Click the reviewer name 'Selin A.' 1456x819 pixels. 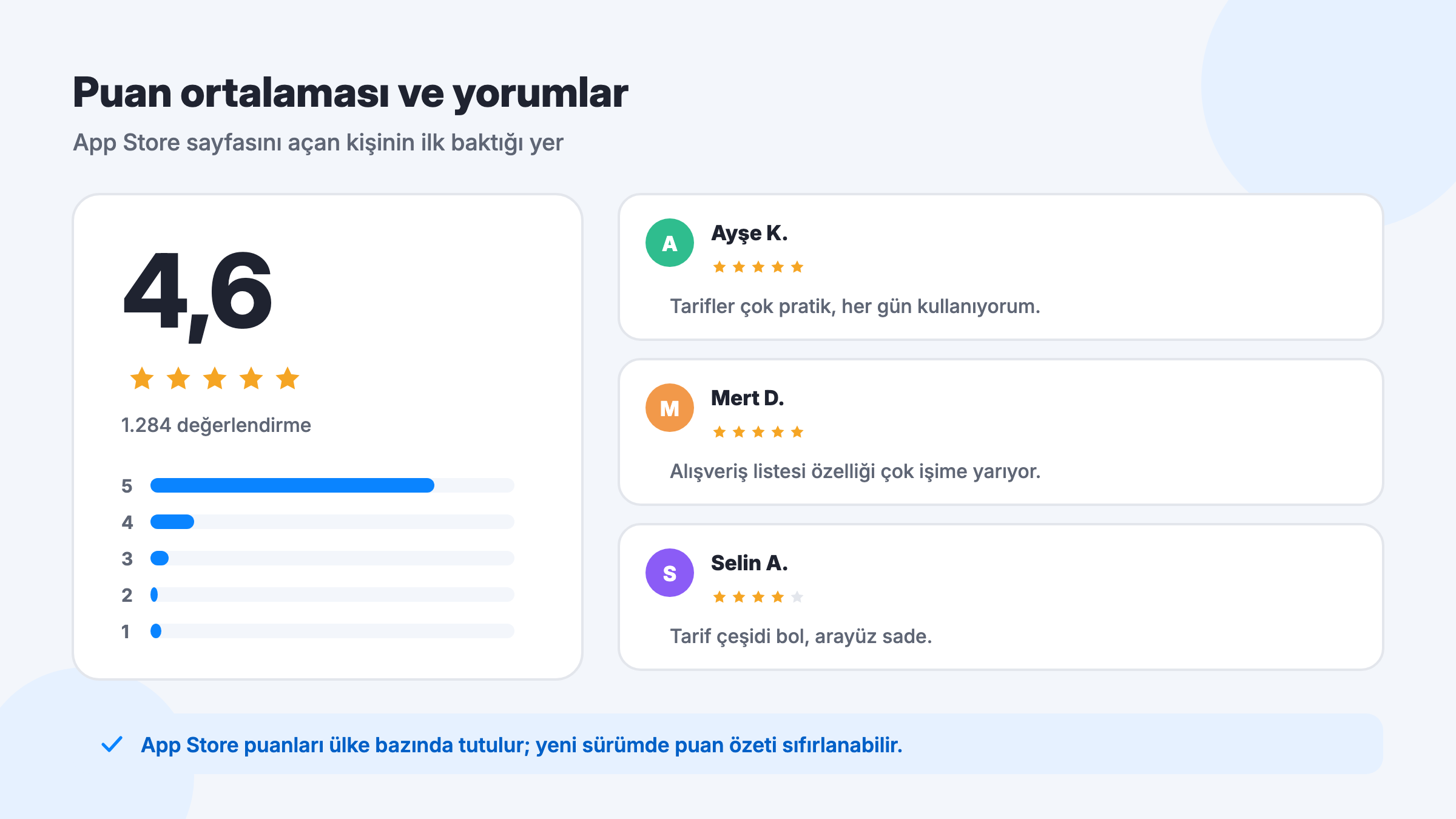(x=749, y=563)
